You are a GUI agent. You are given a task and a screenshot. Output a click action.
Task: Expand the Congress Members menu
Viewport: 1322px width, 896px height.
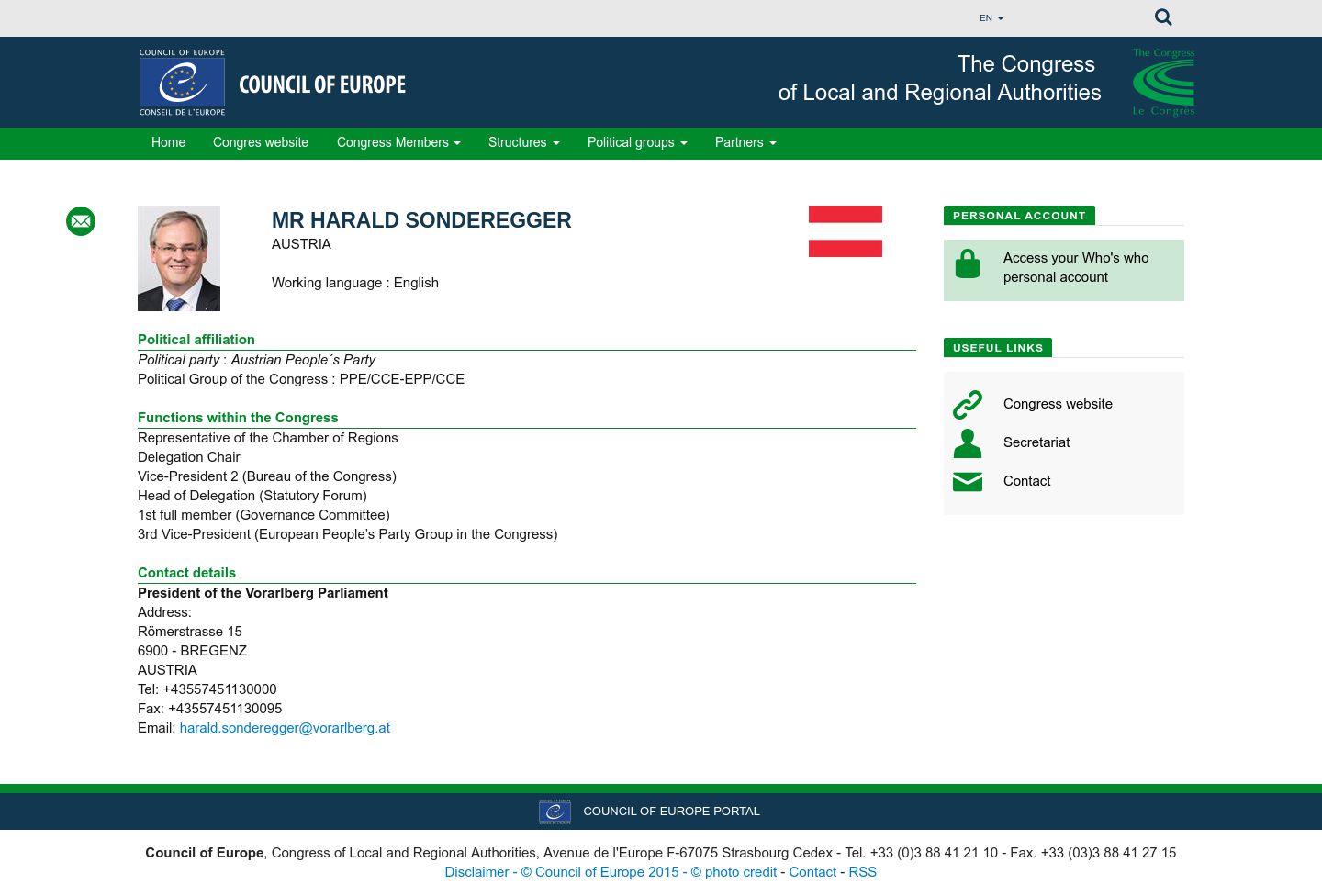(x=398, y=142)
